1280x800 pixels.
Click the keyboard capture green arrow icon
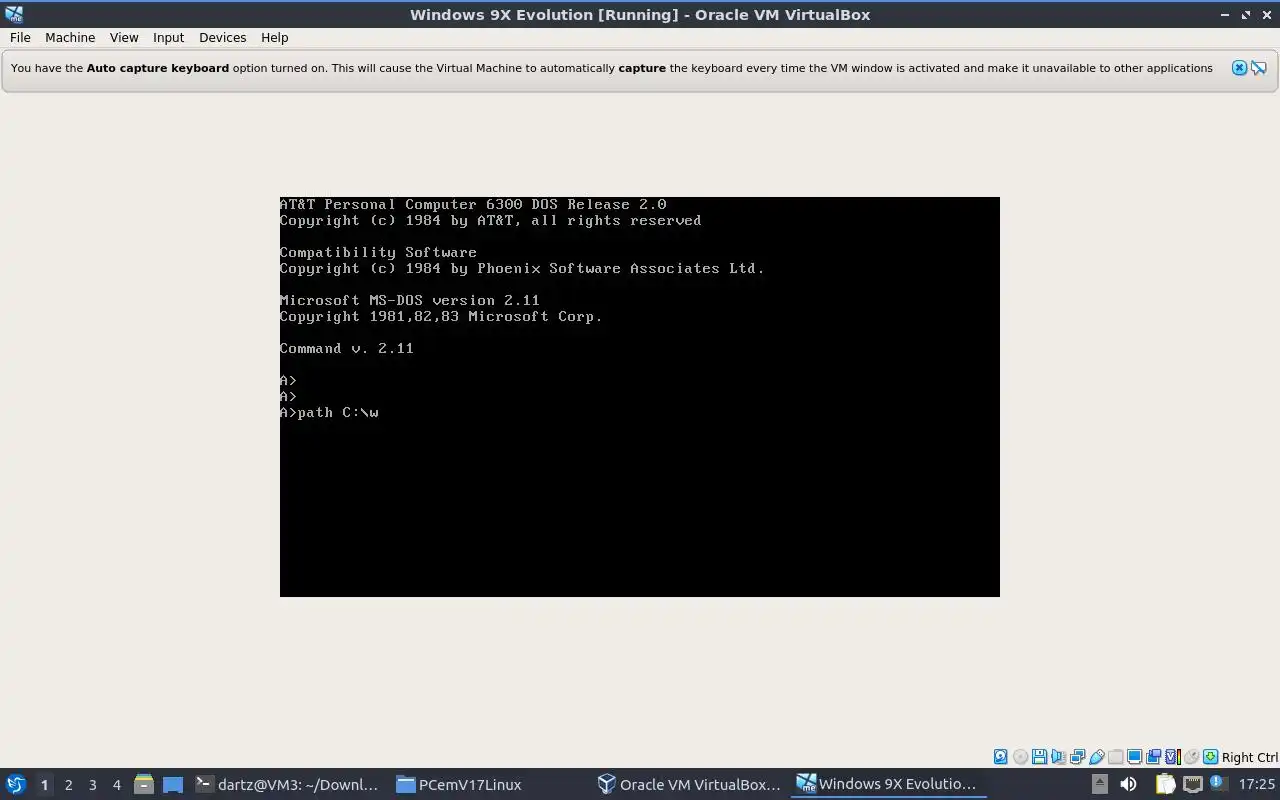pos(1210,757)
